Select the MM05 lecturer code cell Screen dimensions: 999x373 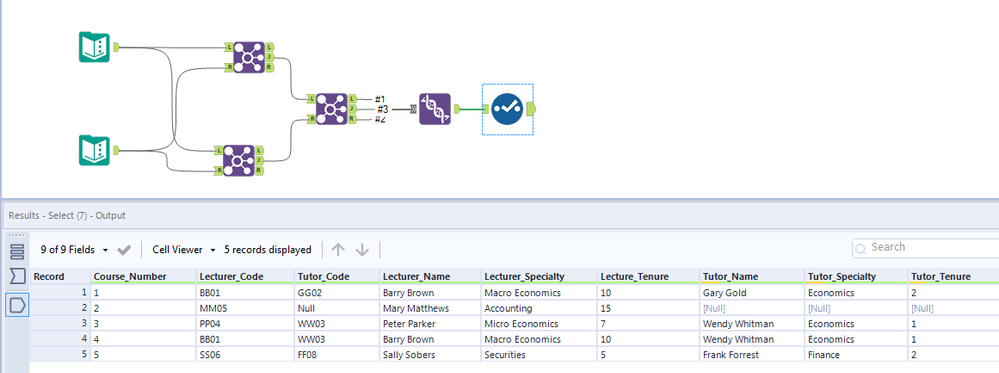pos(245,309)
